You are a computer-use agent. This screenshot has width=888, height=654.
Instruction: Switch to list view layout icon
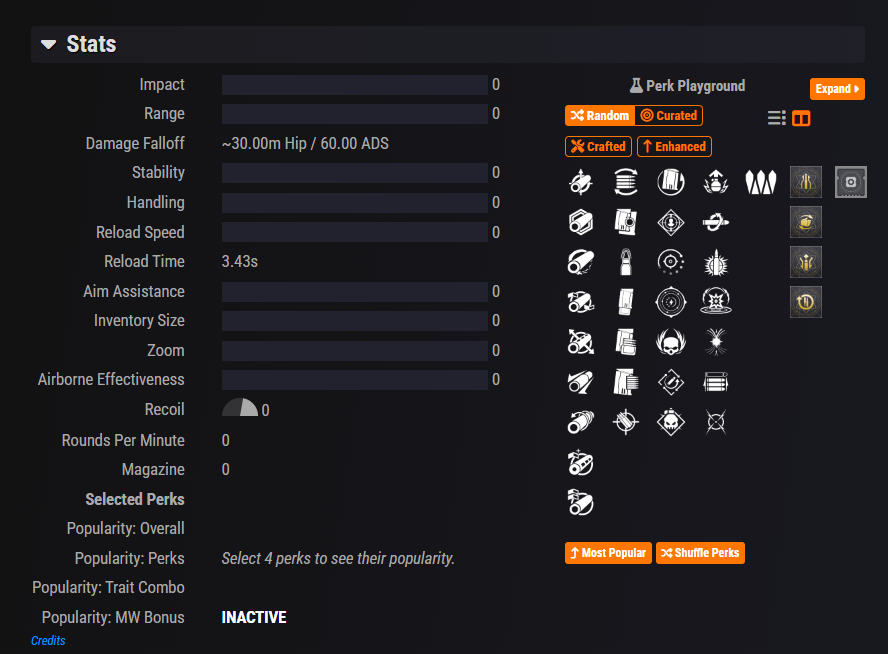pyautogui.click(x=777, y=118)
